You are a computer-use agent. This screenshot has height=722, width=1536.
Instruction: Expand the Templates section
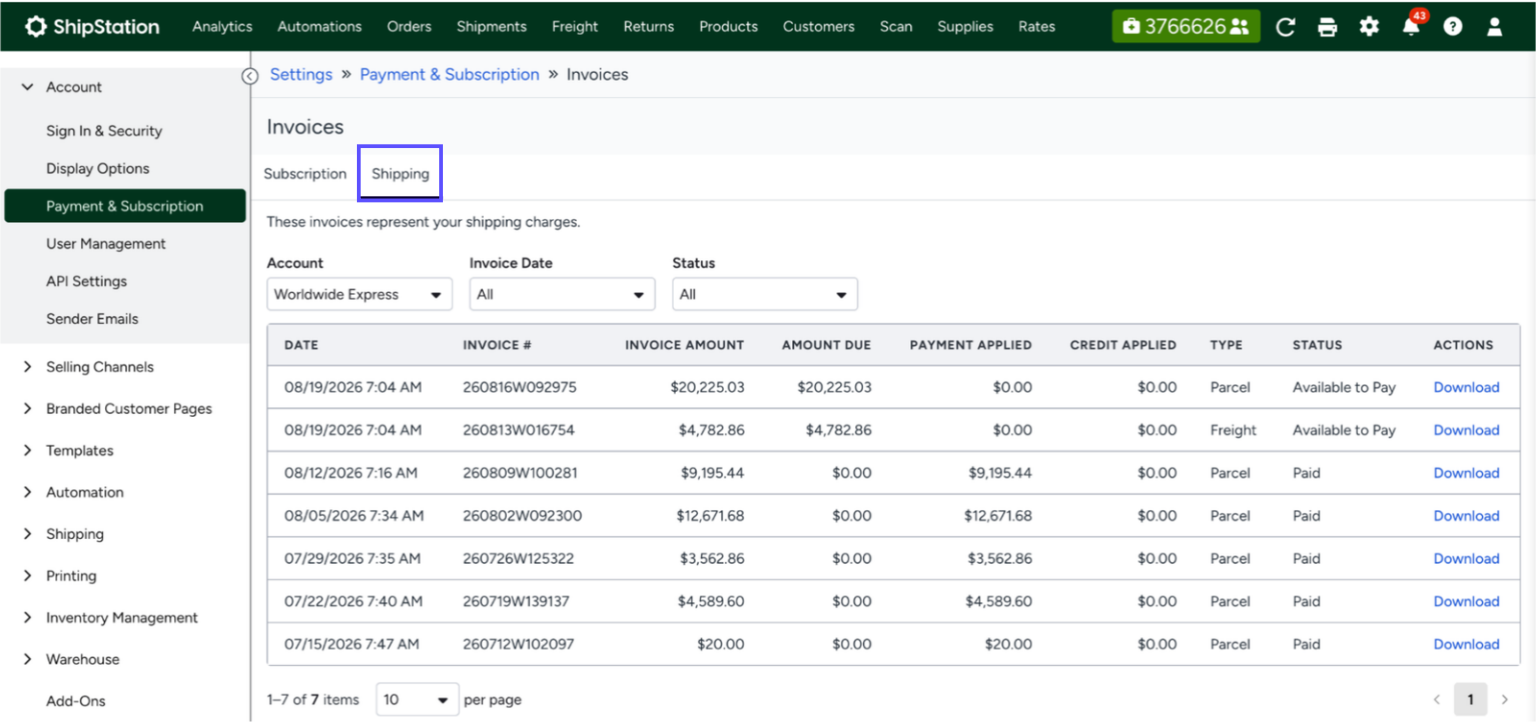click(x=27, y=450)
